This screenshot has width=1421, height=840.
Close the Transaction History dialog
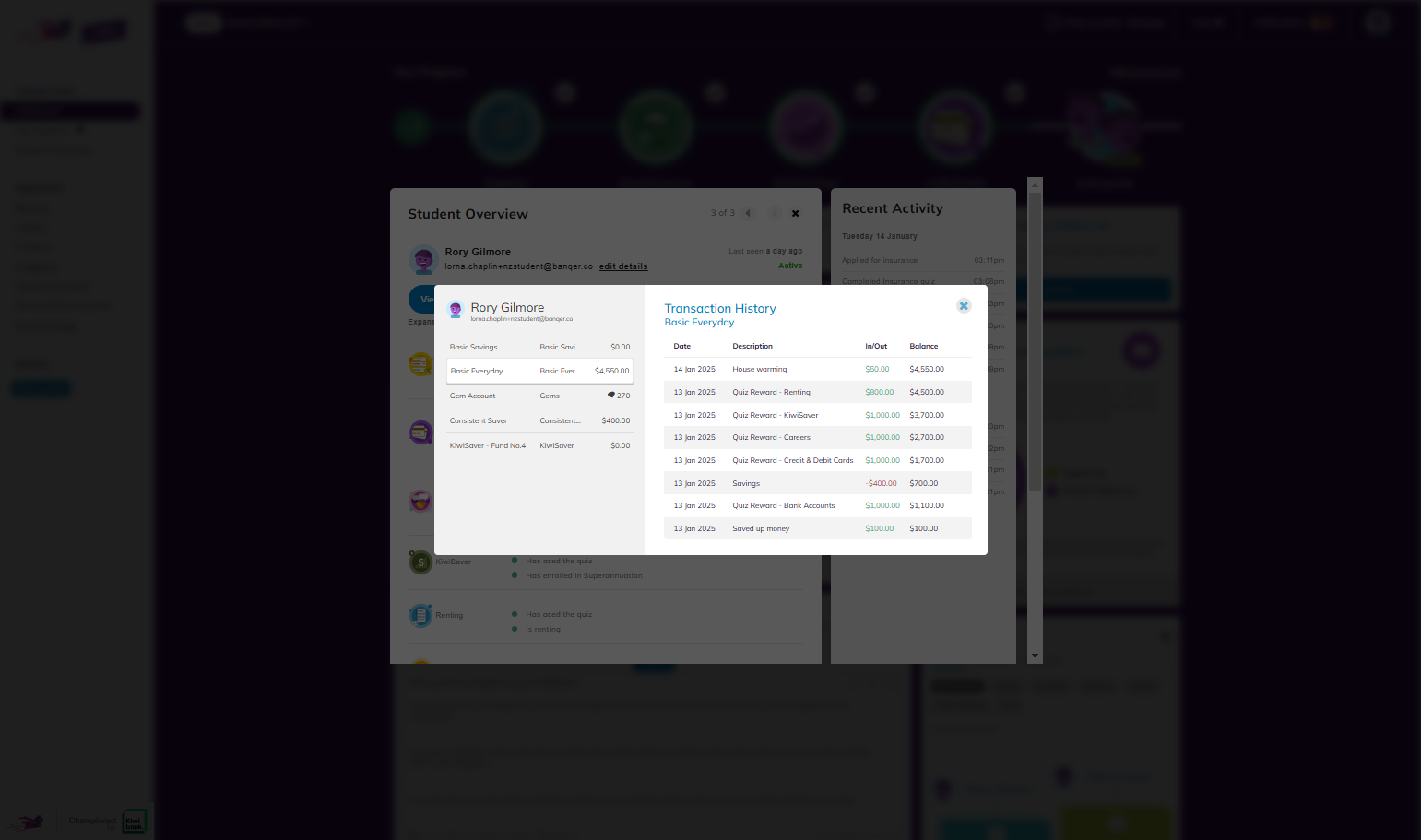pos(964,306)
